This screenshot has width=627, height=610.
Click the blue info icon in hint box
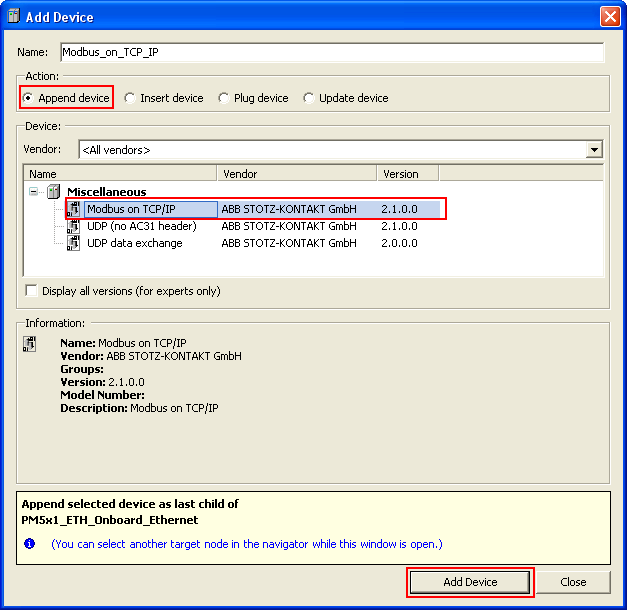tap(30, 544)
